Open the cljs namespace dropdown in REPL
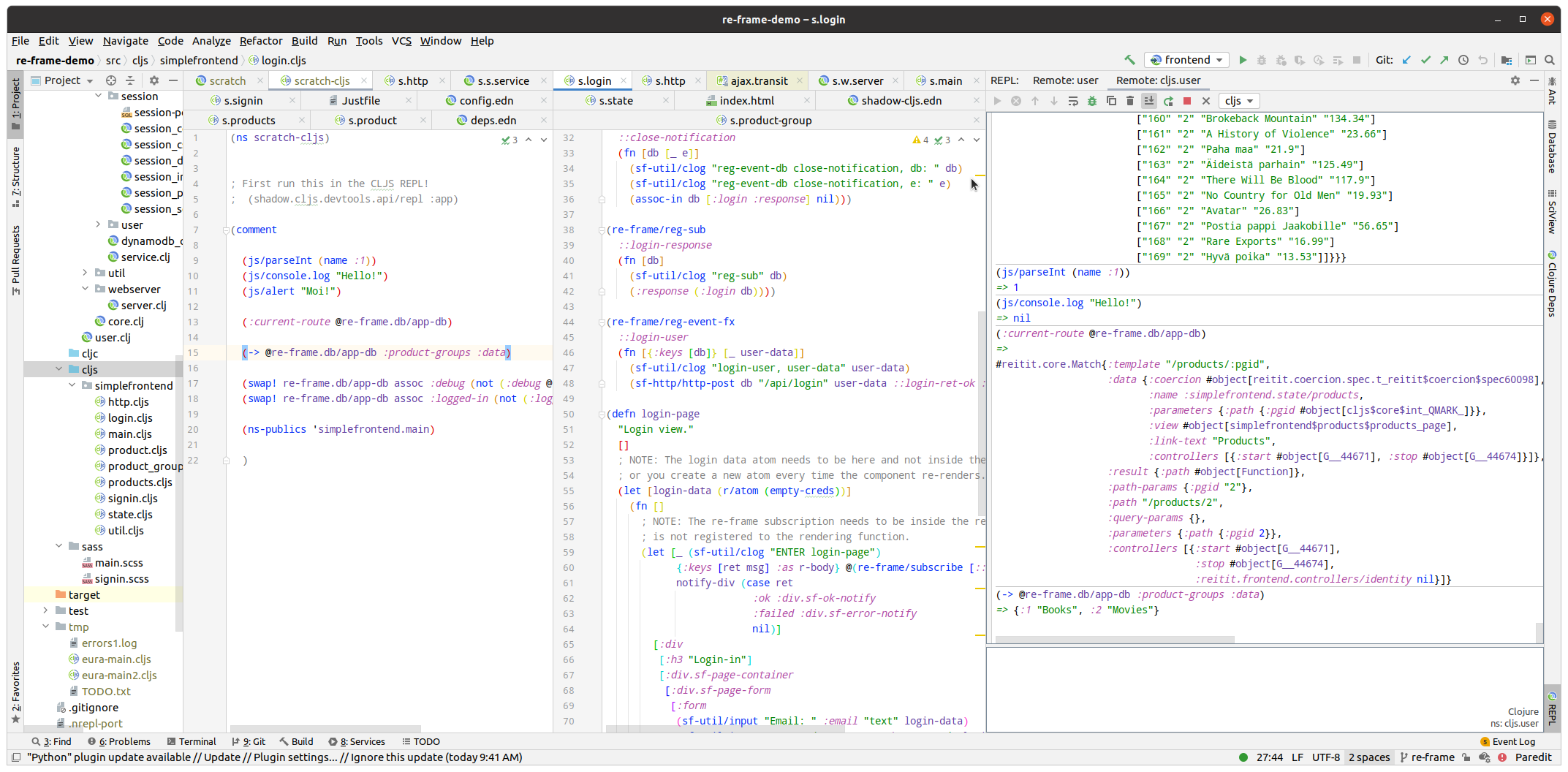 coord(1239,101)
